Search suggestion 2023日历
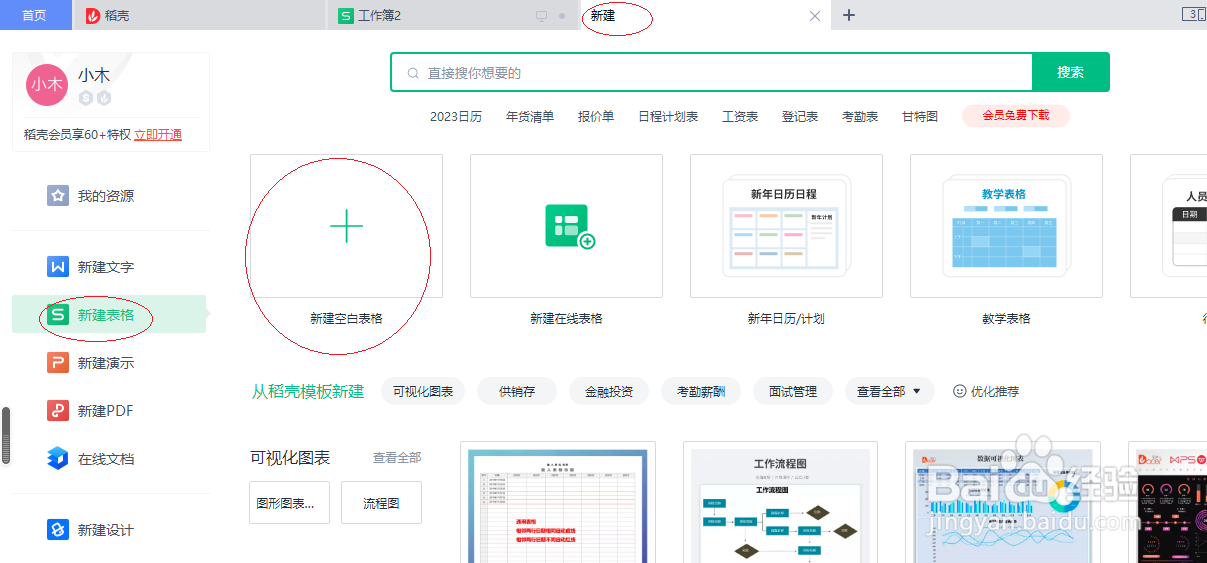This screenshot has height=563, width=1207. point(456,117)
